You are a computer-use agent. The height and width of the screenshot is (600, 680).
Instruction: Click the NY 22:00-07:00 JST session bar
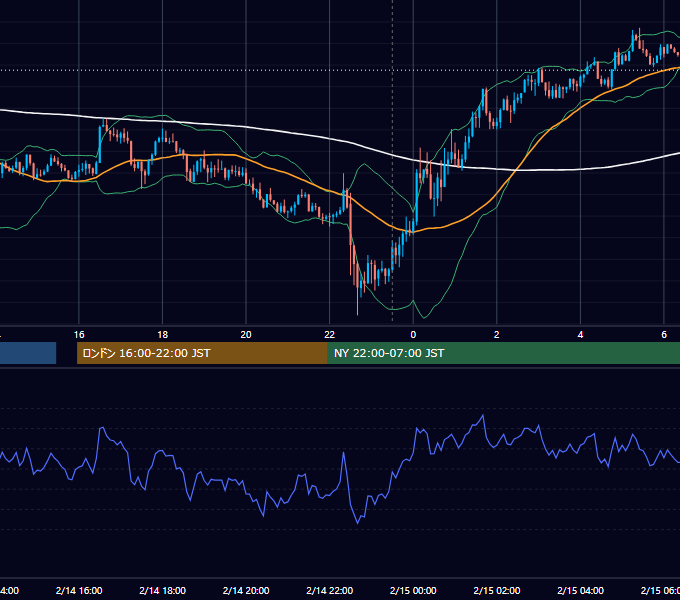503,353
